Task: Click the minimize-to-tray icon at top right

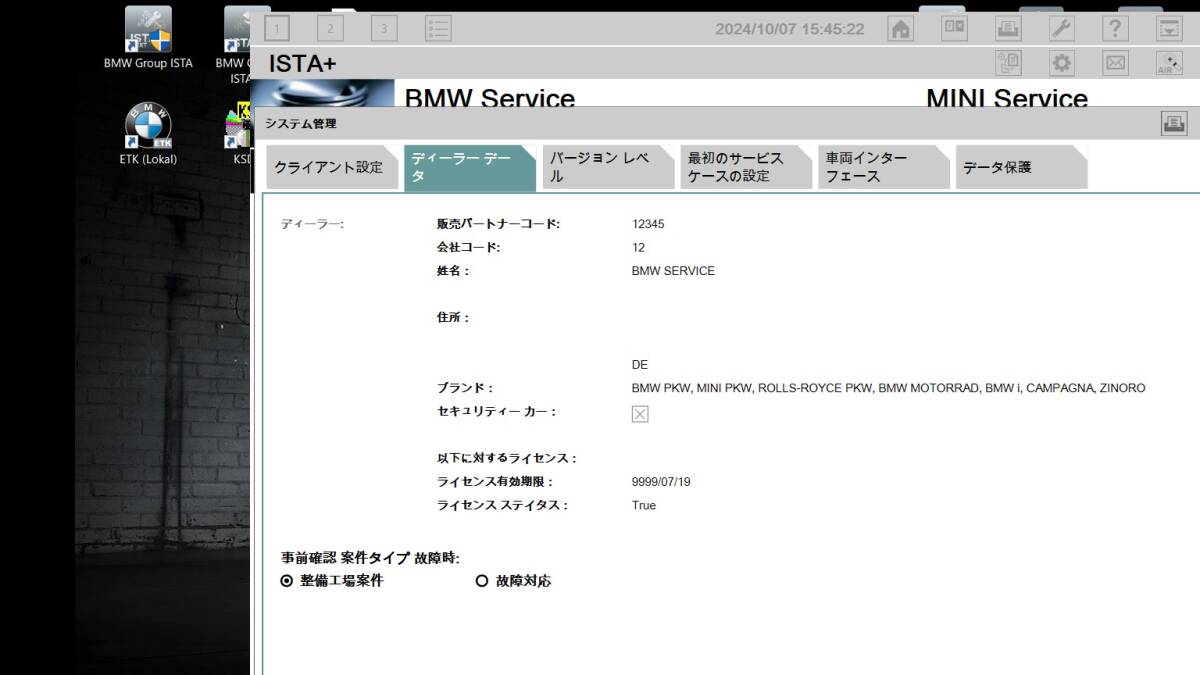Action: pyautogui.click(x=1170, y=29)
